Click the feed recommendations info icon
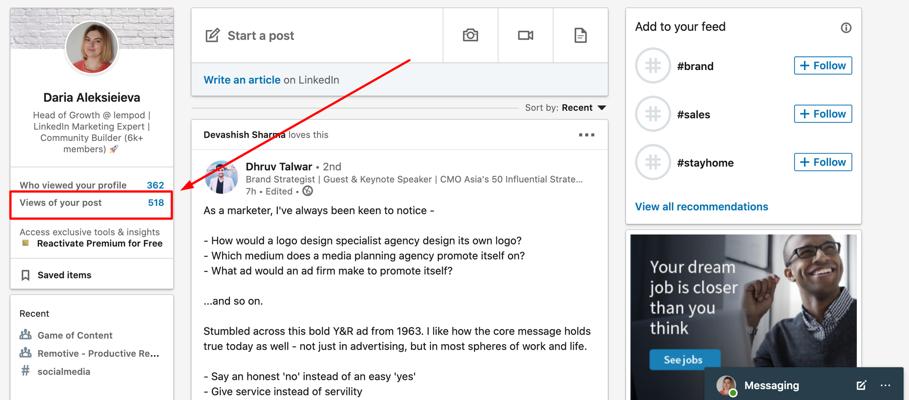Screen dimensions: 909x400 (x=846, y=28)
